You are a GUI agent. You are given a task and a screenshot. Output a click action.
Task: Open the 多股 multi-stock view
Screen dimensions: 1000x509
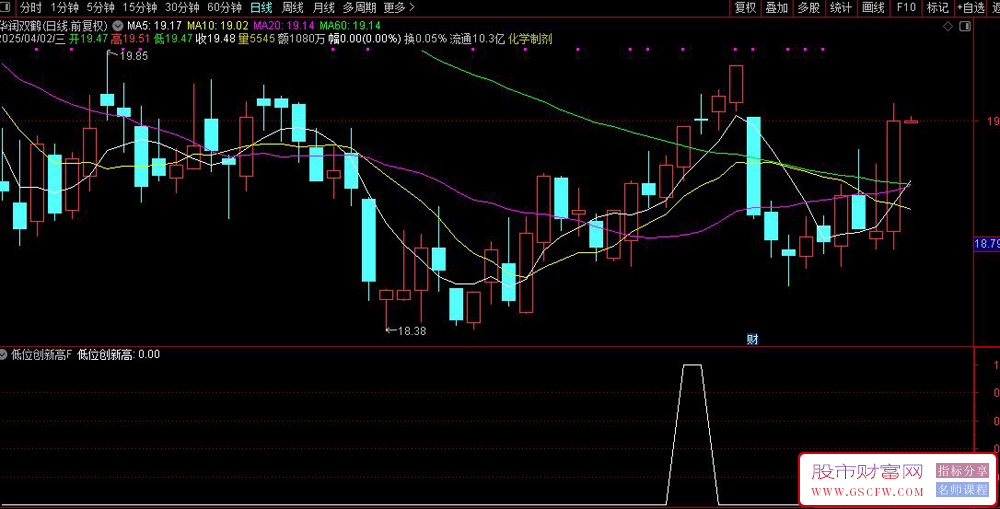(809, 8)
